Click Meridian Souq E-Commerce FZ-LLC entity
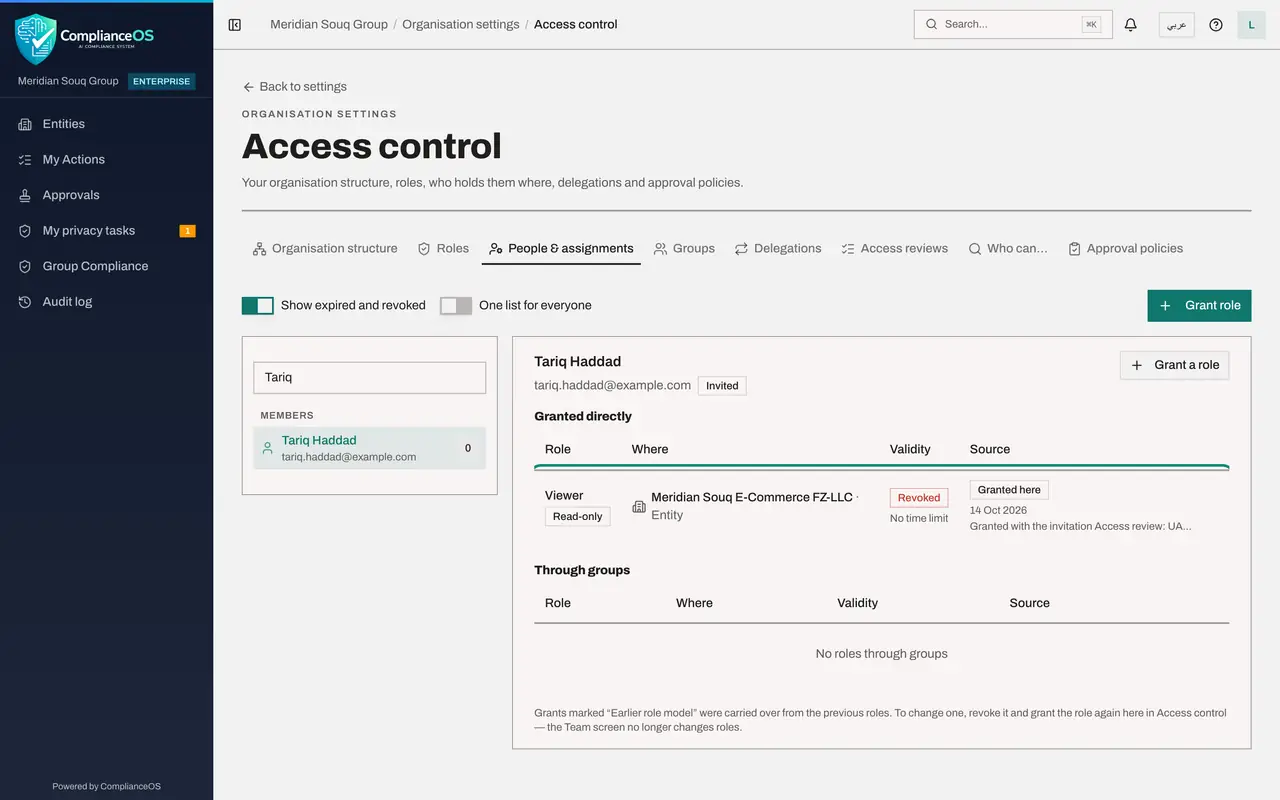1280x800 pixels. (x=751, y=497)
